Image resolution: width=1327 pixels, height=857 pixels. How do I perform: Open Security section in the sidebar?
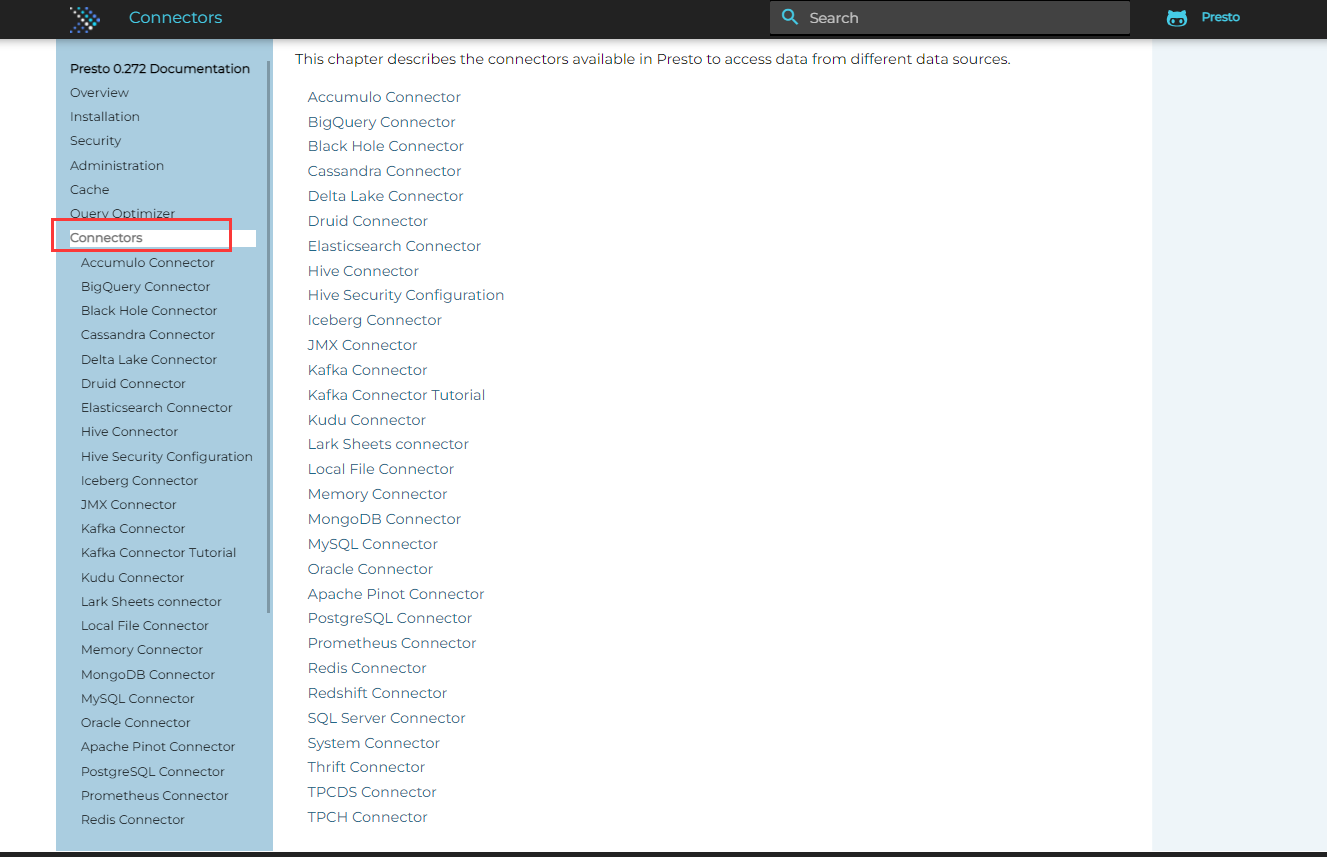[96, 141]
